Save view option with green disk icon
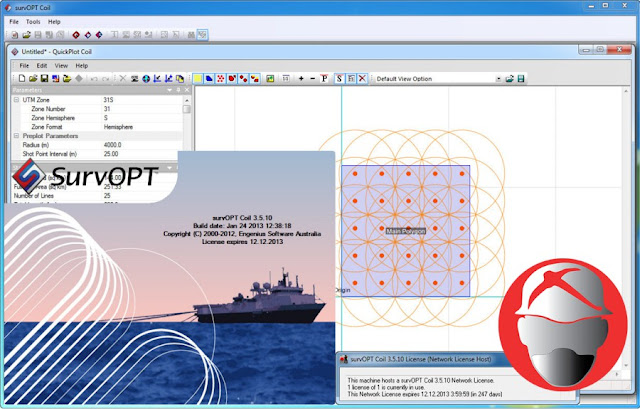Image resolution: width=640 pixels, height=409 pixels. (x=521, y=79)
